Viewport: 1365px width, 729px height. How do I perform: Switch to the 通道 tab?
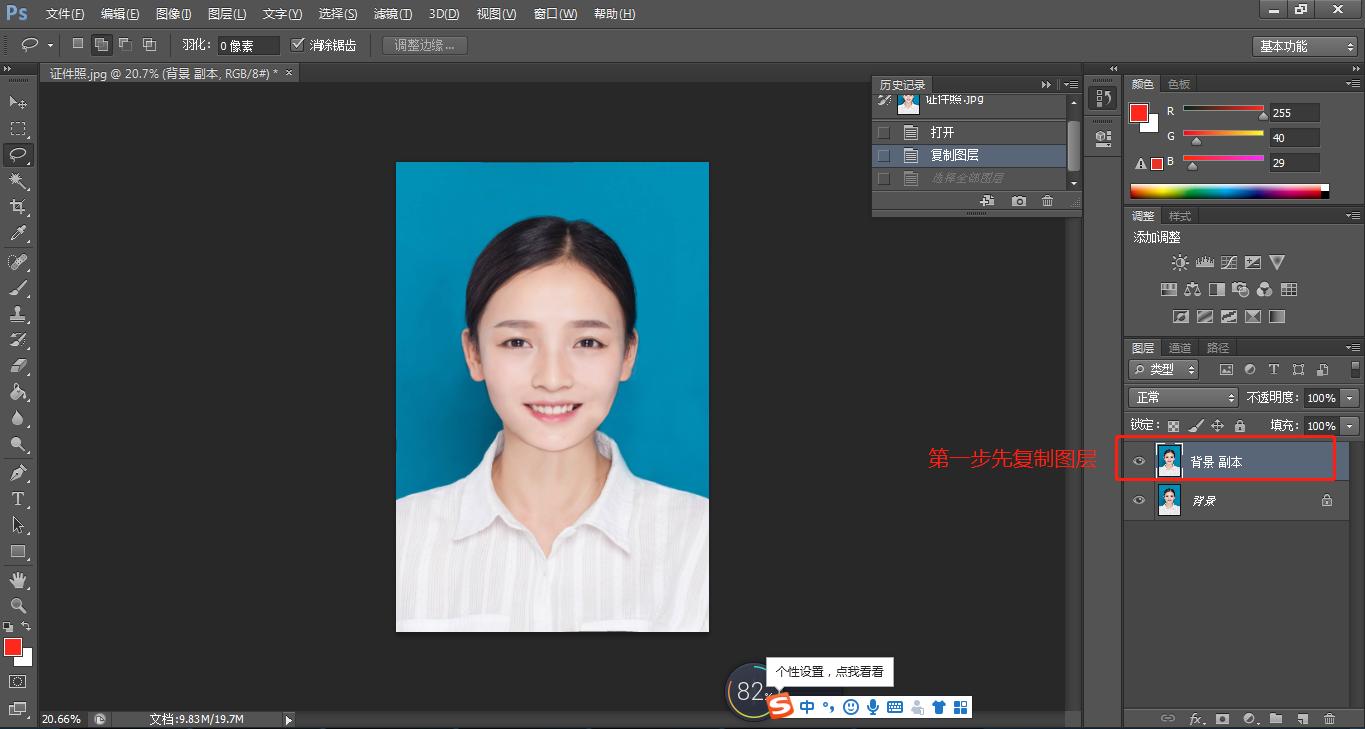click(x=1179, y=347)
